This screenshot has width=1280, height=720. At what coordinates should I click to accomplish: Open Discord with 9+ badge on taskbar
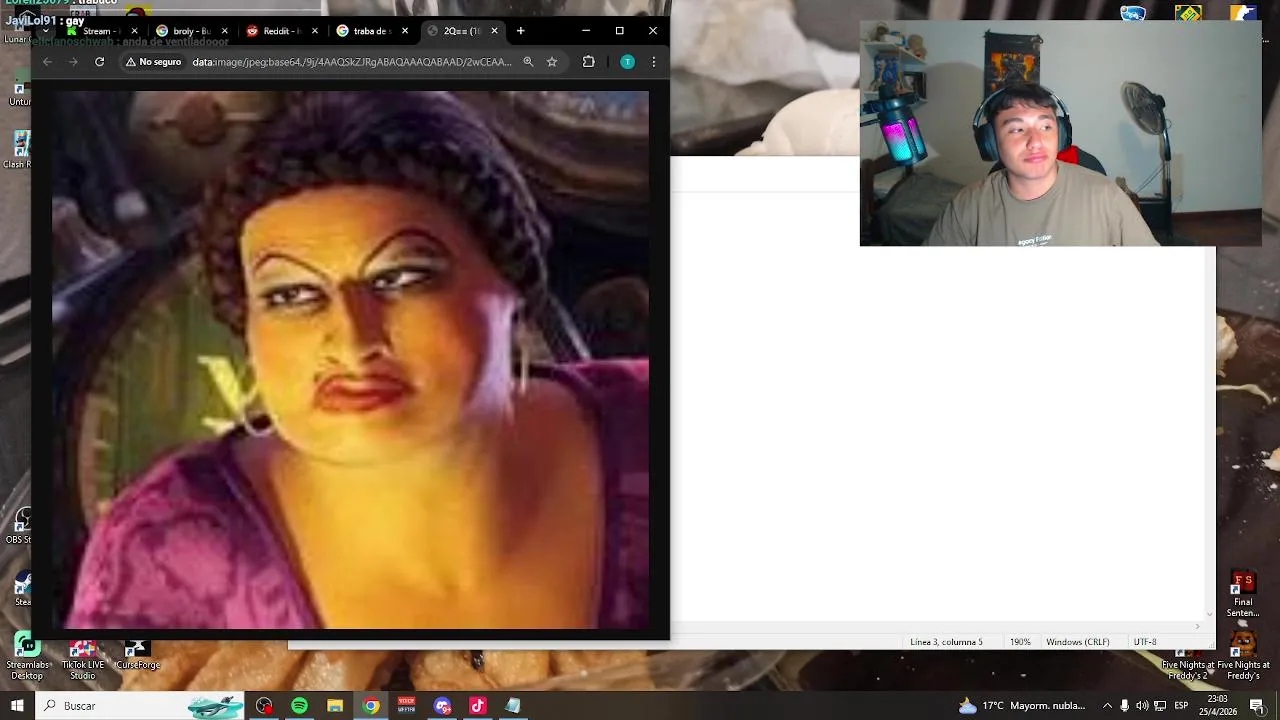click(443, 706)
